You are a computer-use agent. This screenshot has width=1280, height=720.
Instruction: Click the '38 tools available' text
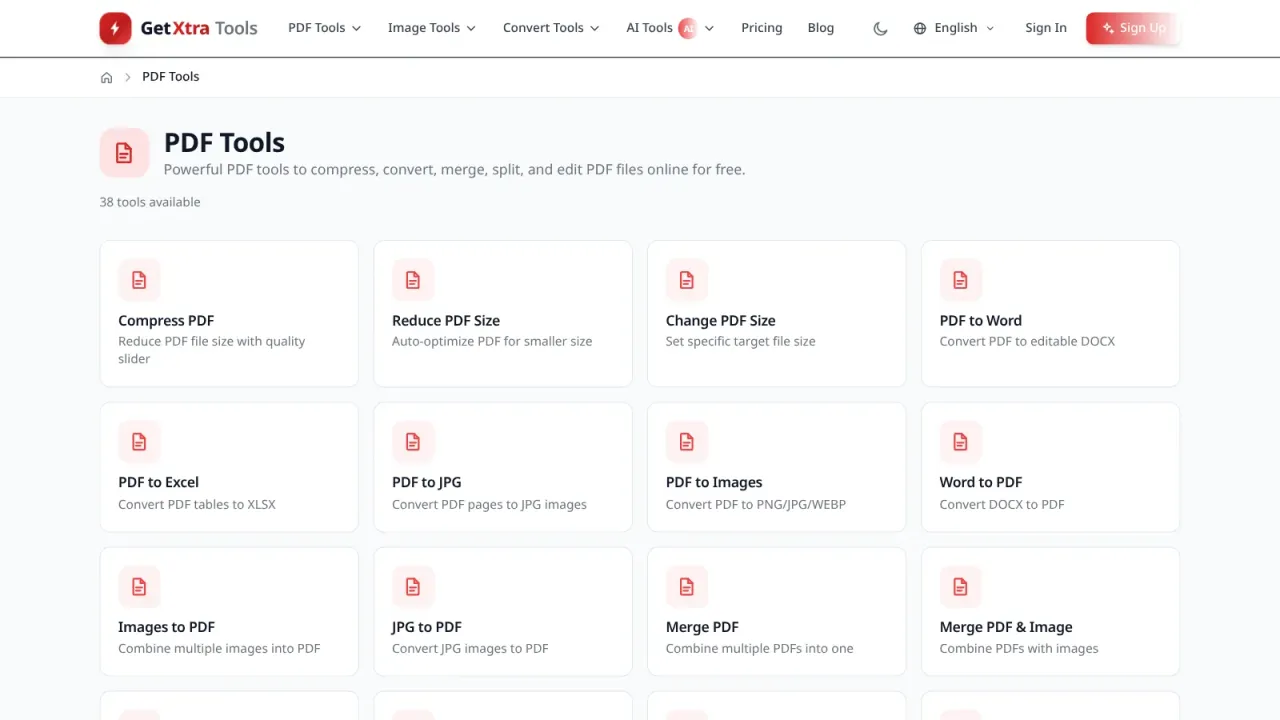pos(150,202)
